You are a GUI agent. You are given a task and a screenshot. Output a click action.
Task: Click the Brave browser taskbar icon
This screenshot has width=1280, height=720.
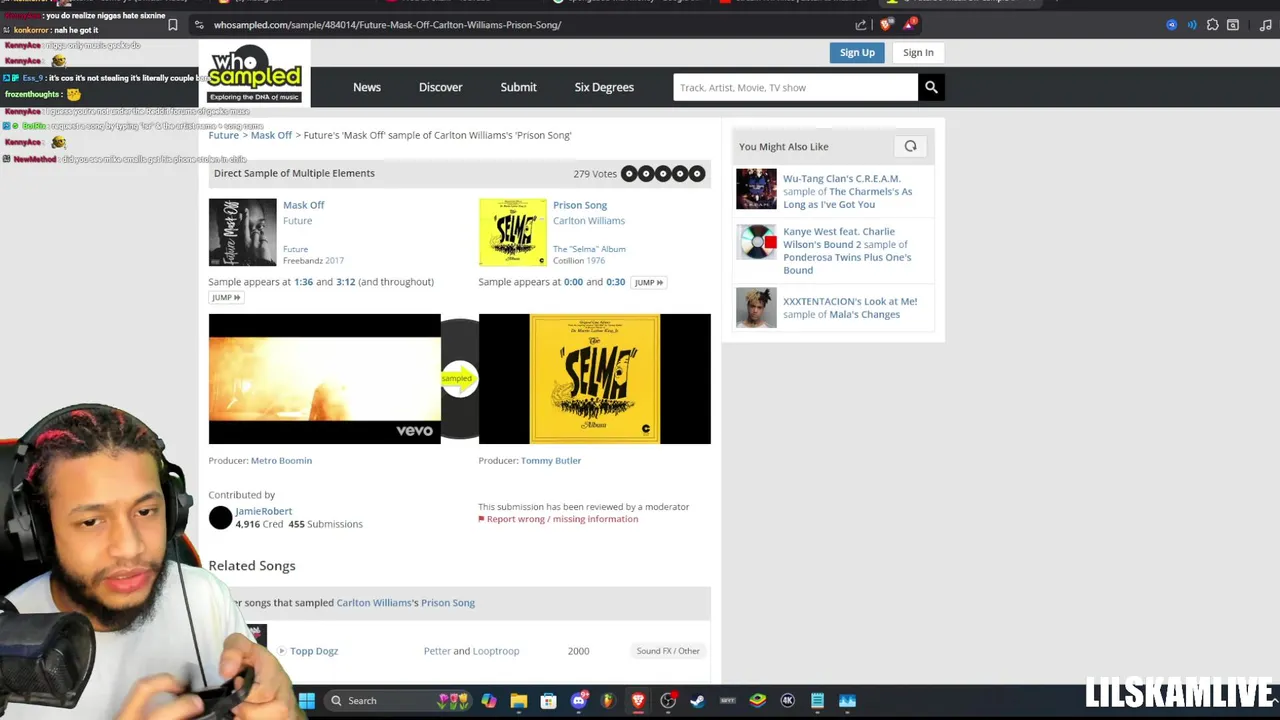[x=638, y=700]
